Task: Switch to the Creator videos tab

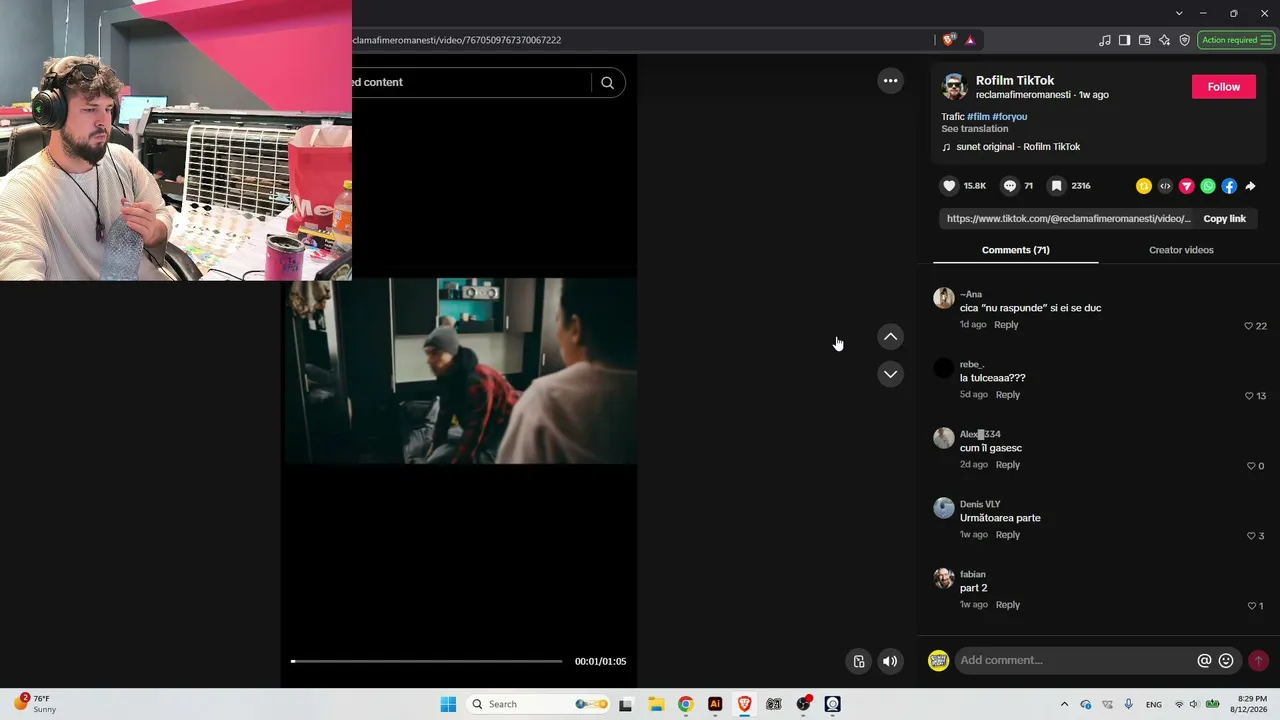Action: (1181, 250)
